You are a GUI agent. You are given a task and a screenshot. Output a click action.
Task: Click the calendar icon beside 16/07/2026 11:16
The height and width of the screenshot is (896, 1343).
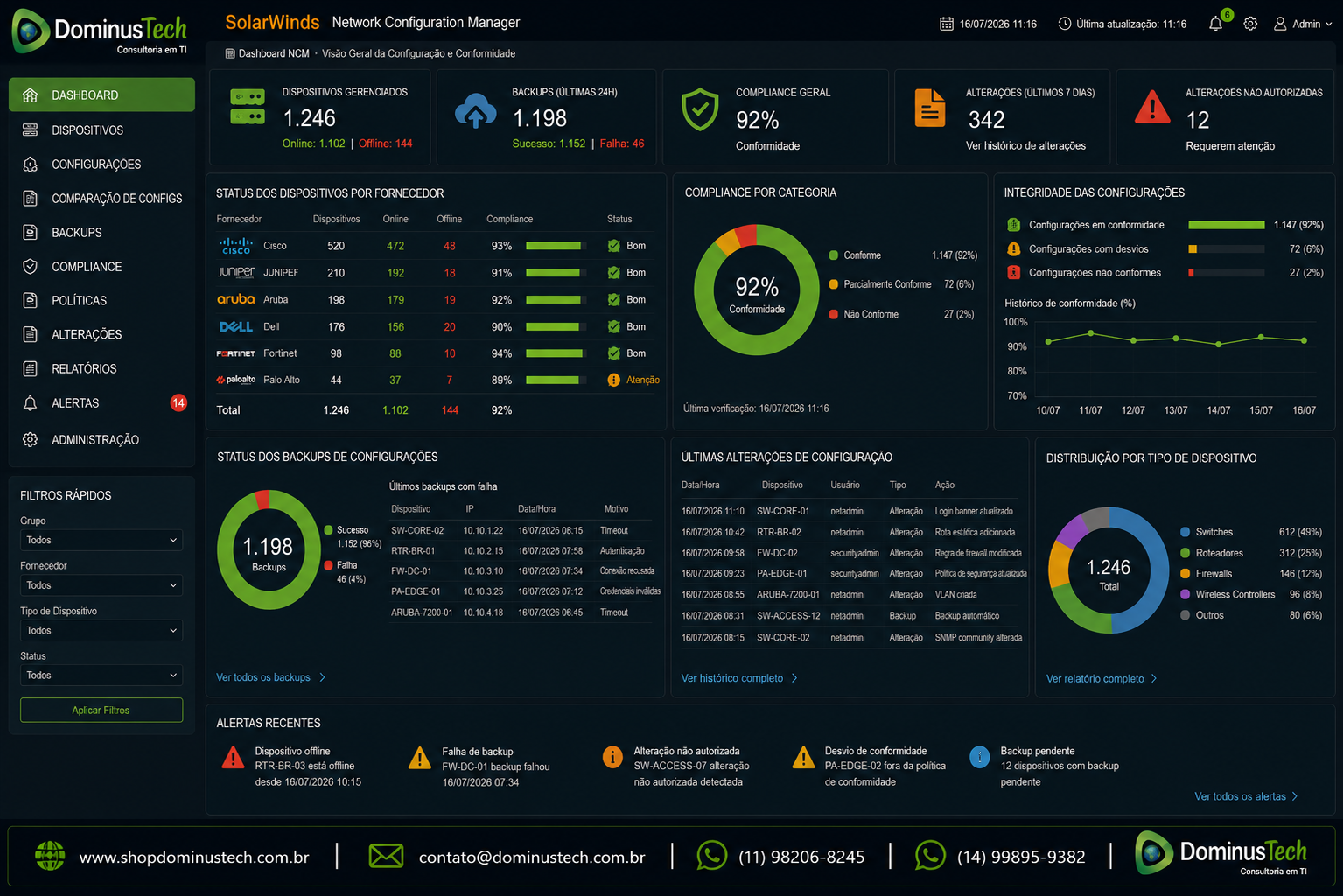pyautogui.click(x=946, y=24)
